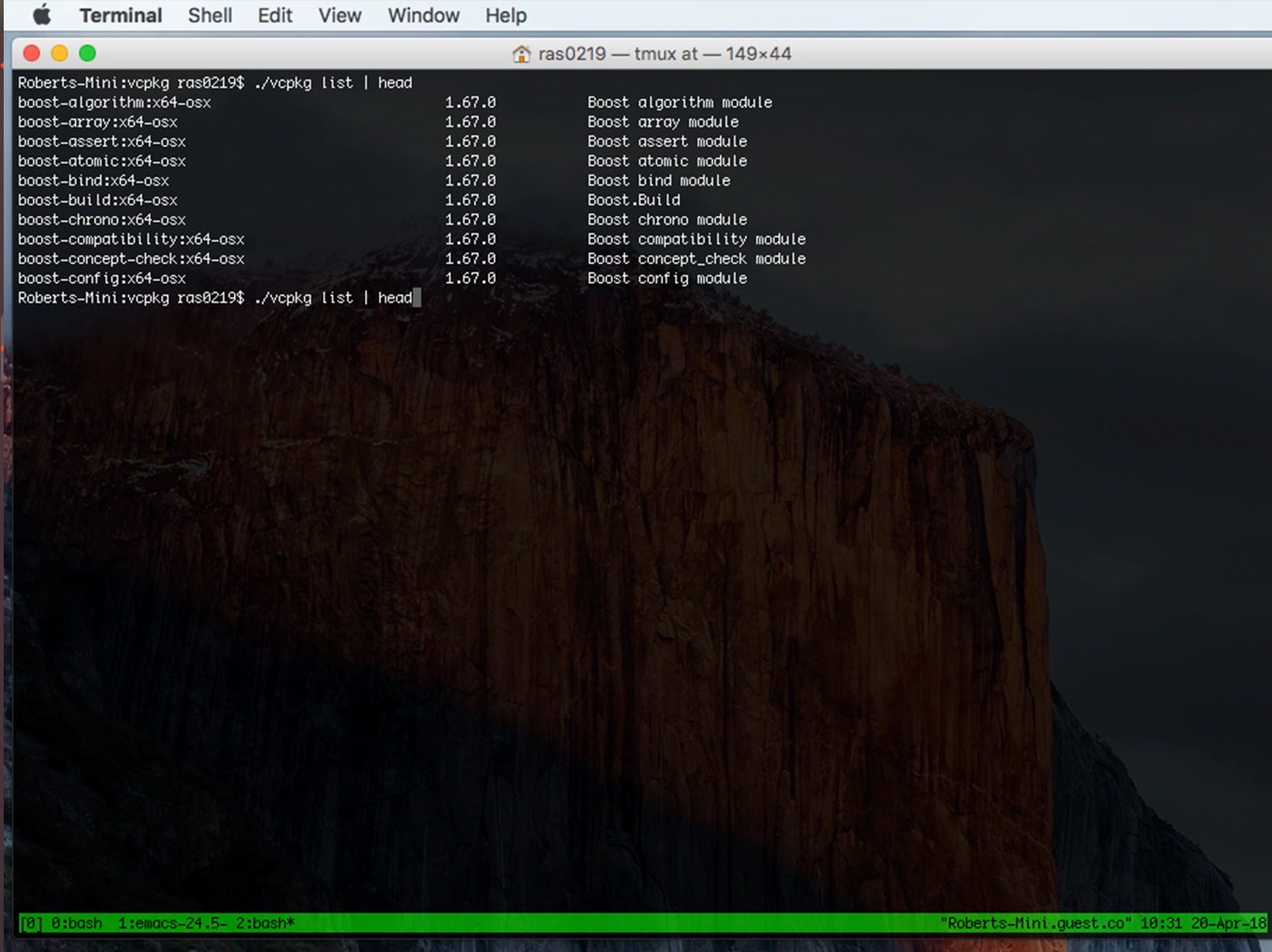This screenshot has width=1272, height=952.
Task: Click the tmux session indicator [0]
Action: click(x=30, y=923)
